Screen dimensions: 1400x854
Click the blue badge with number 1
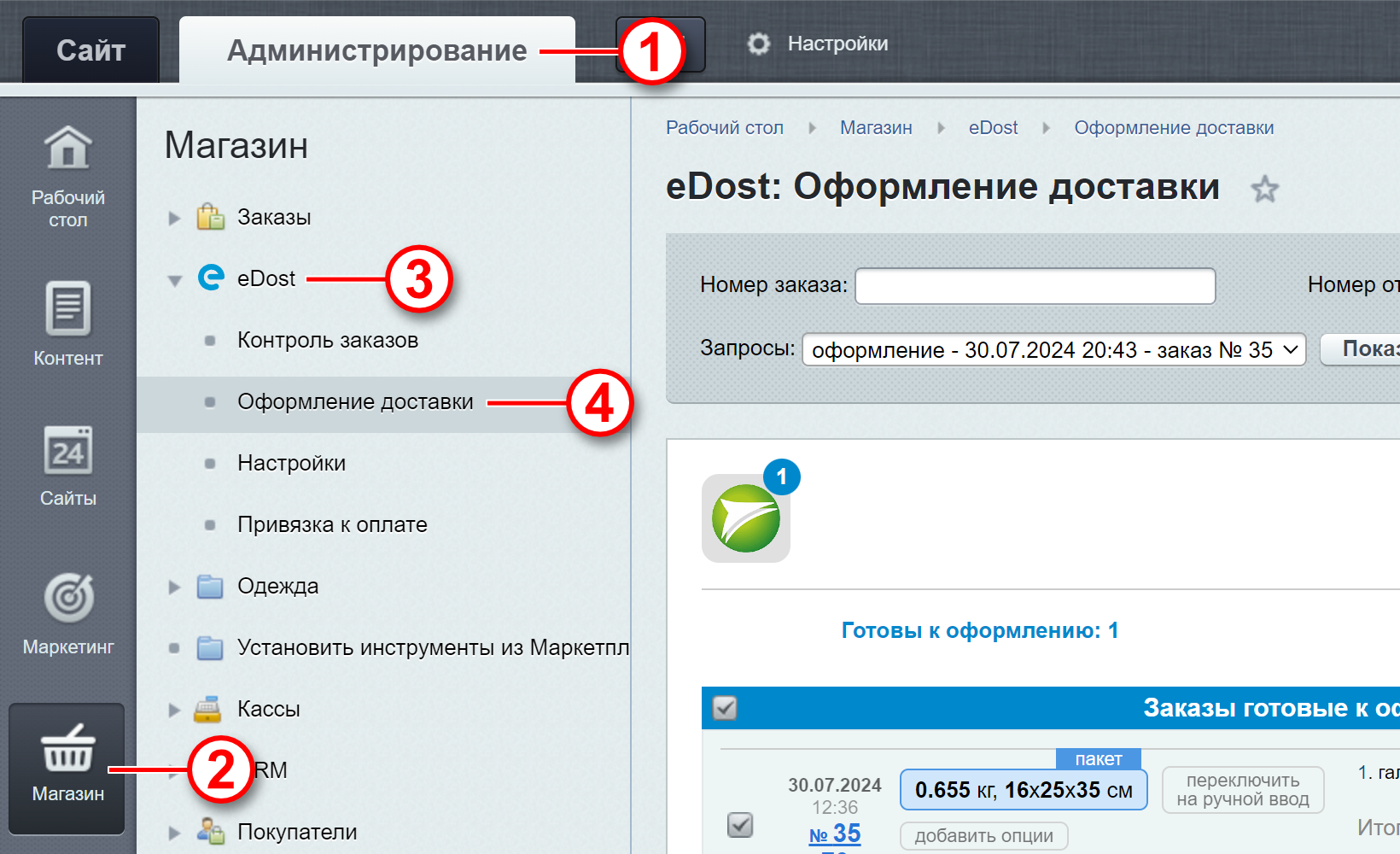pos(781,477)
